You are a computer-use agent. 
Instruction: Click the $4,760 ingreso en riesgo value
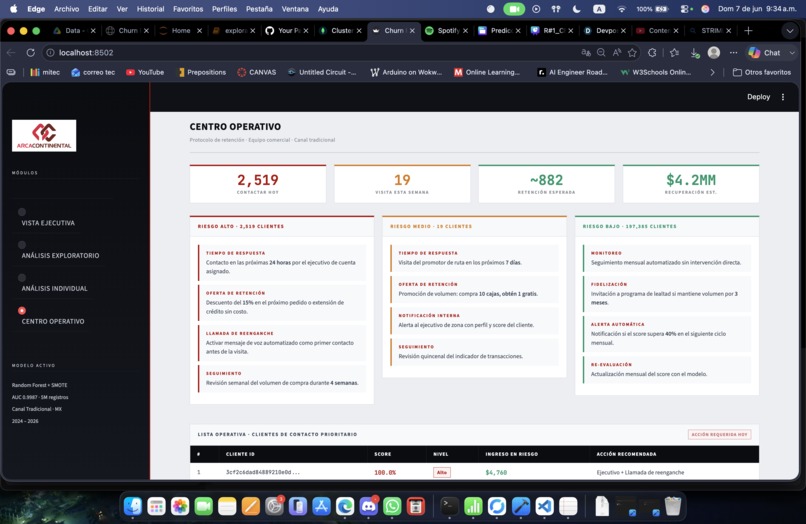[x=496, y=472]
